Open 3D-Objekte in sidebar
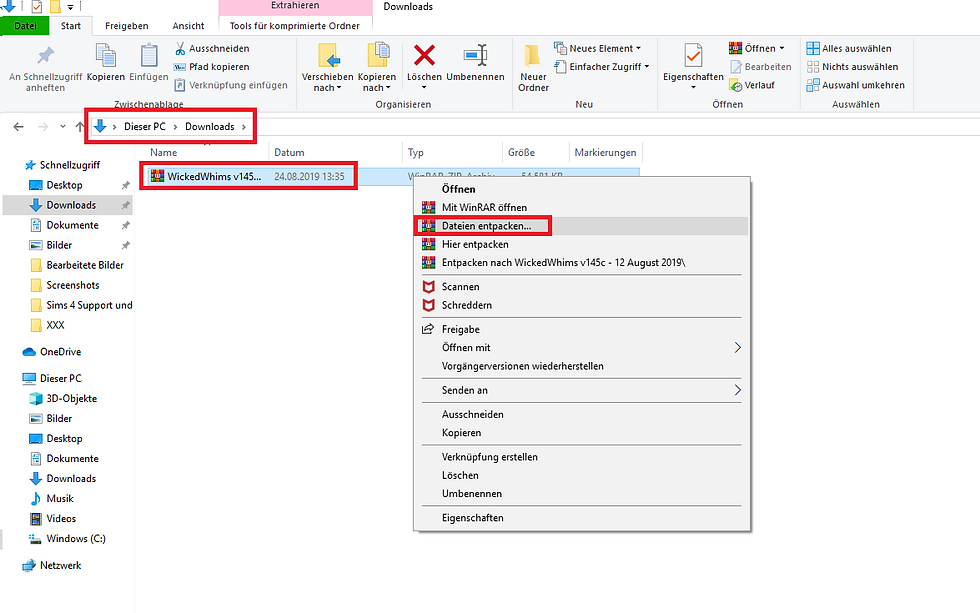The height and width of the screenshot is (613, 980). pyautogui.click(x=71, y=399)
